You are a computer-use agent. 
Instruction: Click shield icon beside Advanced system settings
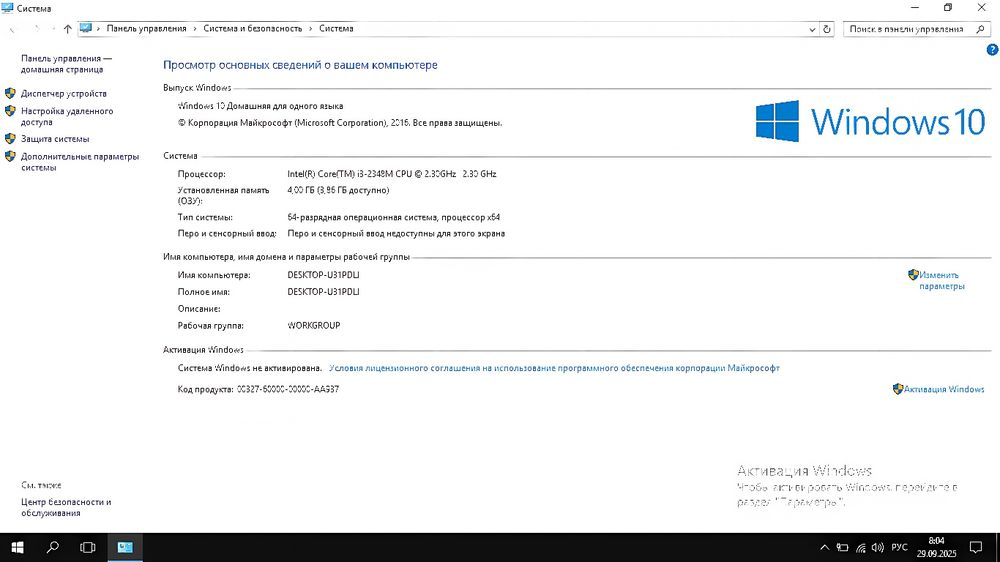tap(10, 156)
